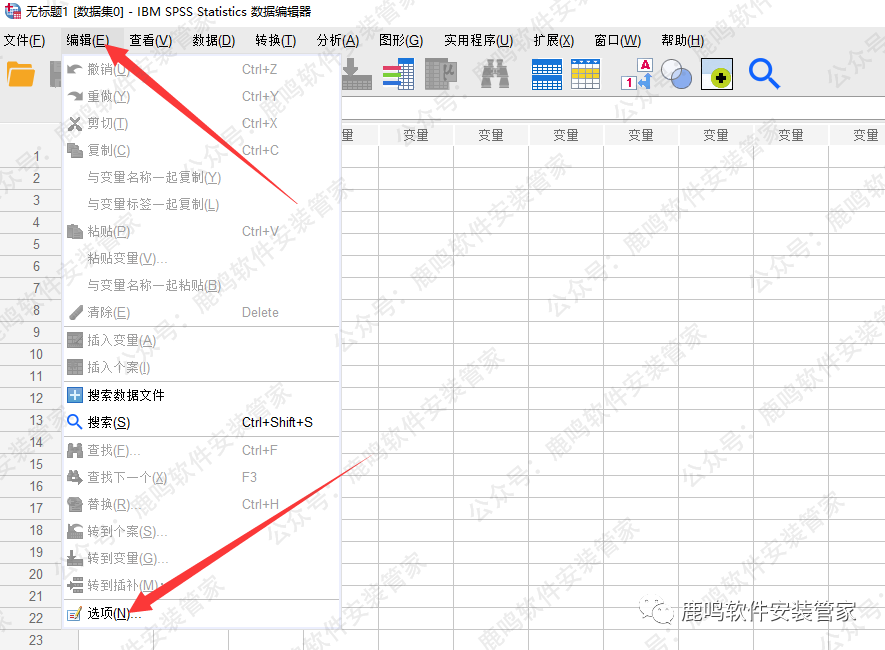Image resolution: width=885 pixels, height=650 pixels.
Task: Choose 重做(Y) in the Edit menu
Action: 201,96
